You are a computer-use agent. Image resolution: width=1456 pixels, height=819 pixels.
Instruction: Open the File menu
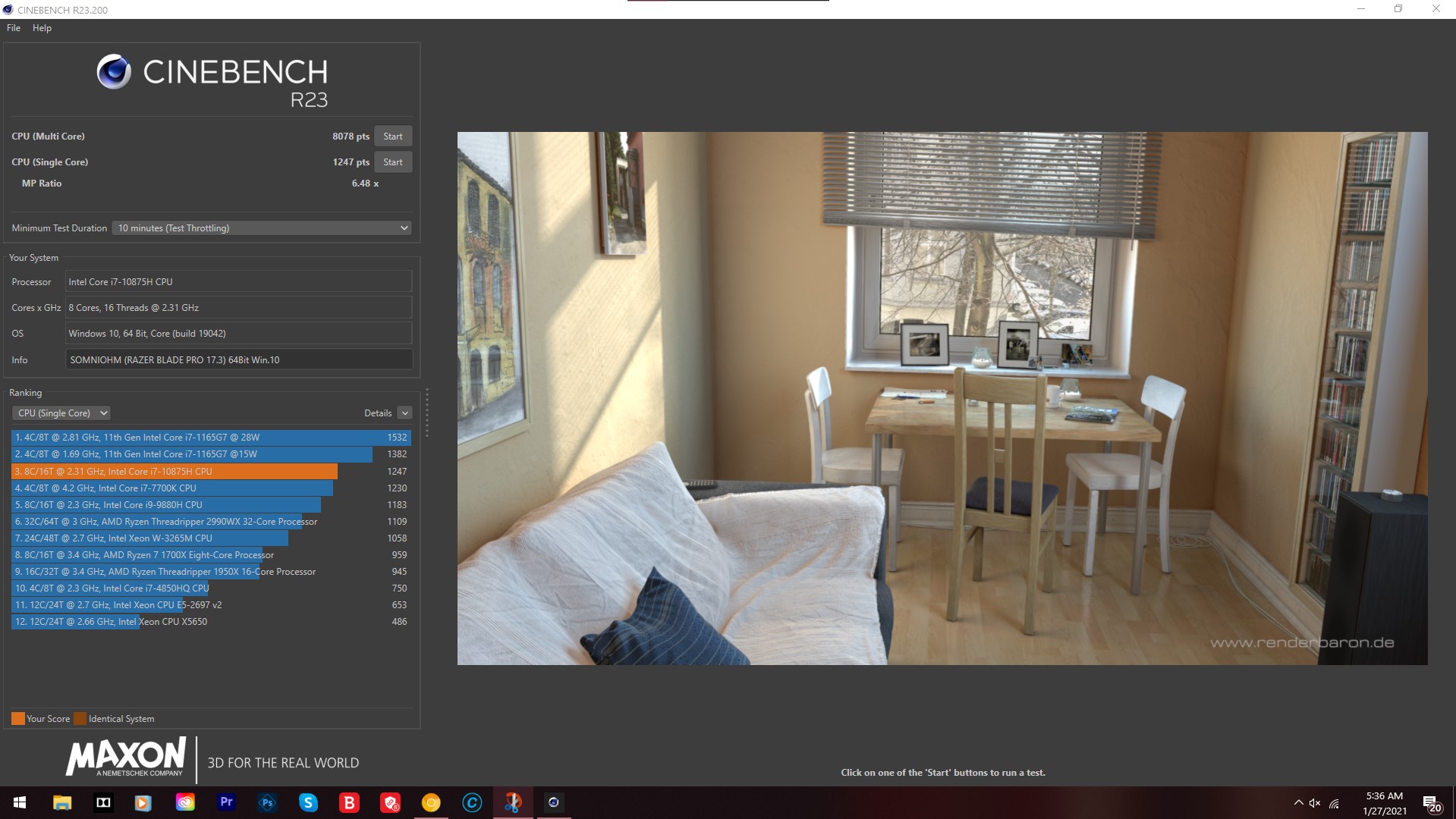(x=14, y=28)
